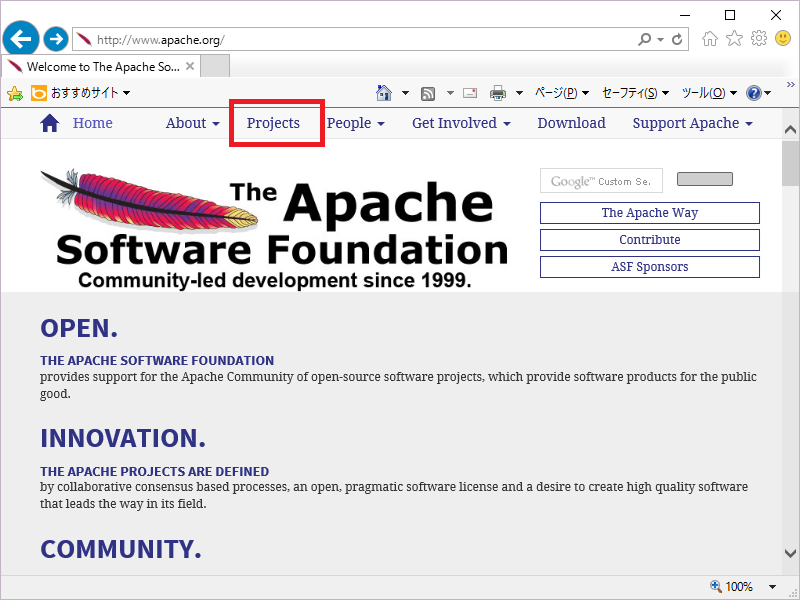
Task: Open the Projects navigation item
Action: click(x=273, y=123)
